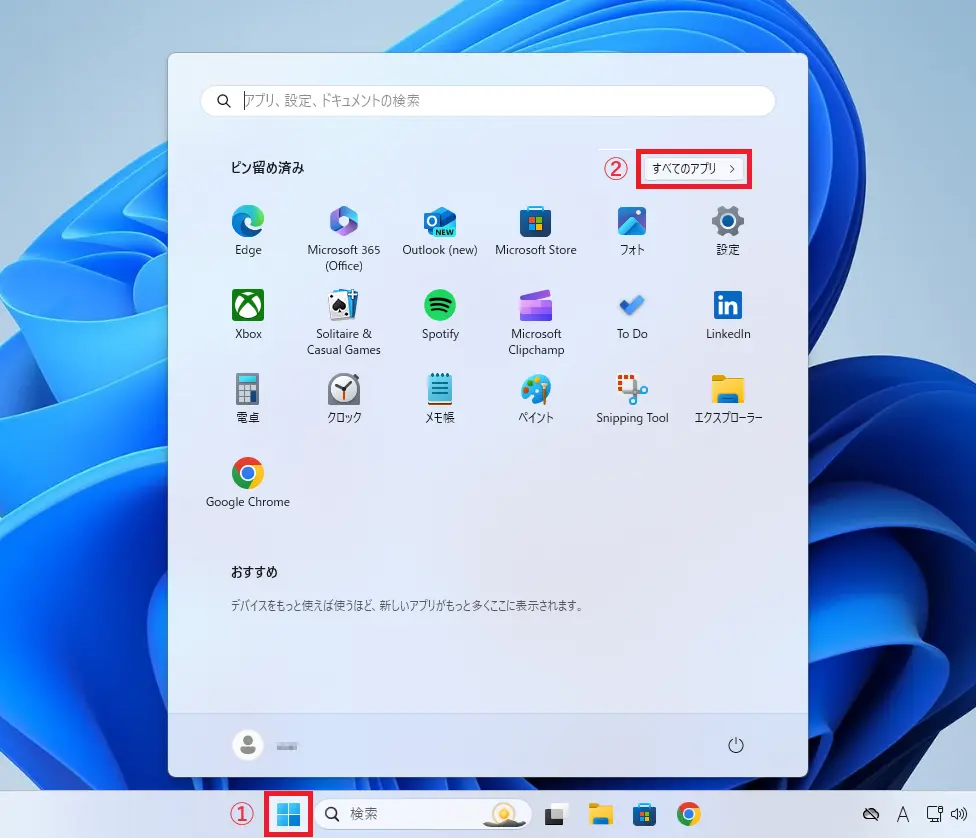Toggle the Task View taskbar button

coord(556,814)
